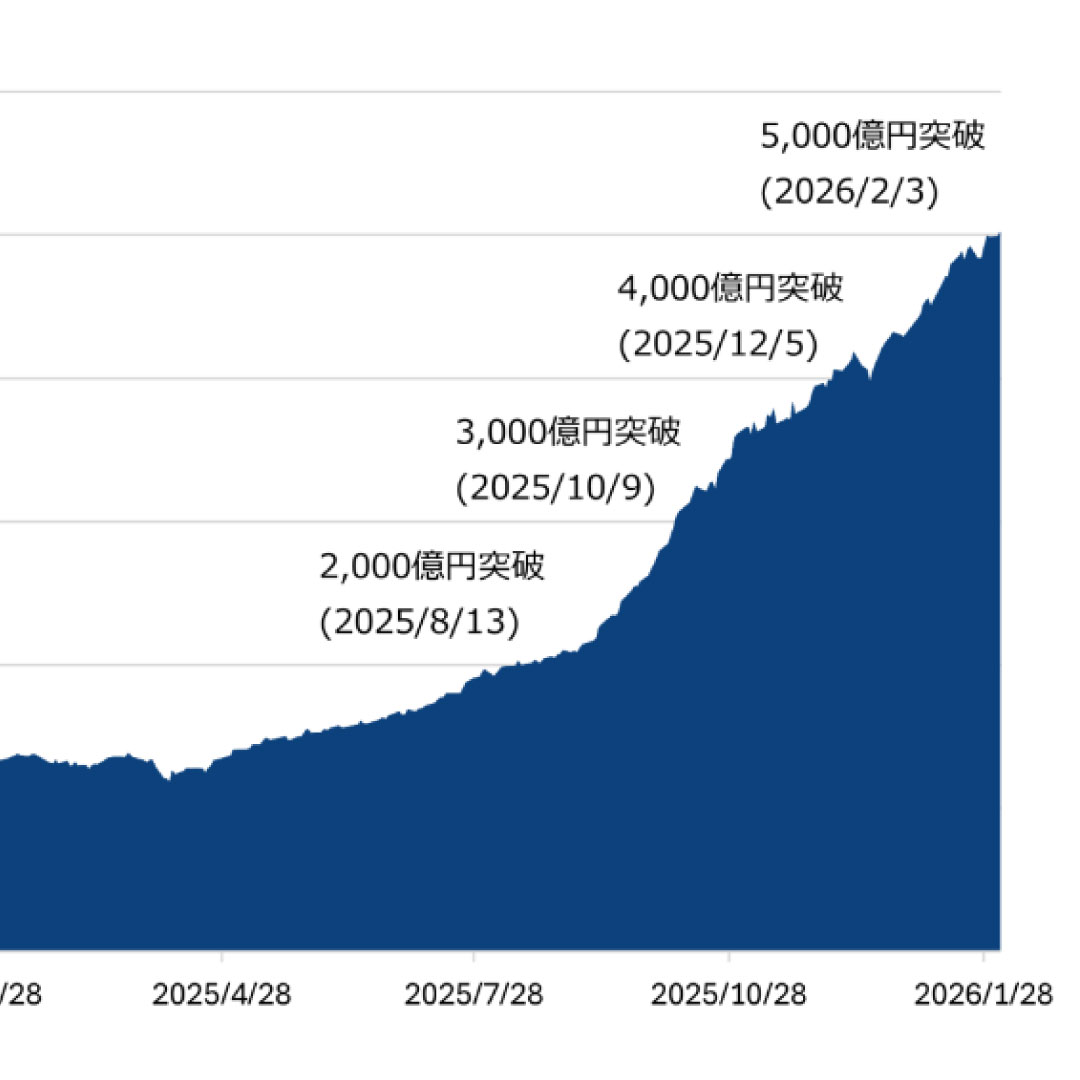Click the topmost horizontal gridline
Screen dimensions: 1080x1080
(500, 92)
